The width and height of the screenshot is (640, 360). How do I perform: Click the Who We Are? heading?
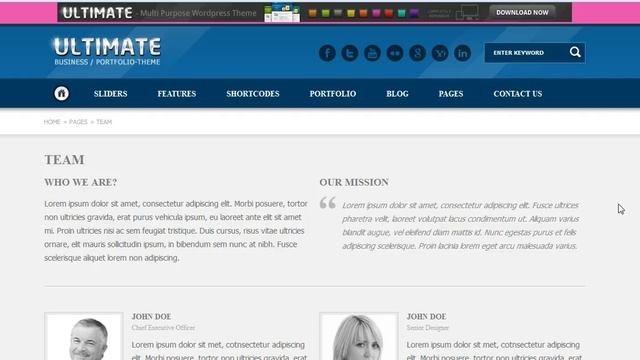click(x=81, y=182)
